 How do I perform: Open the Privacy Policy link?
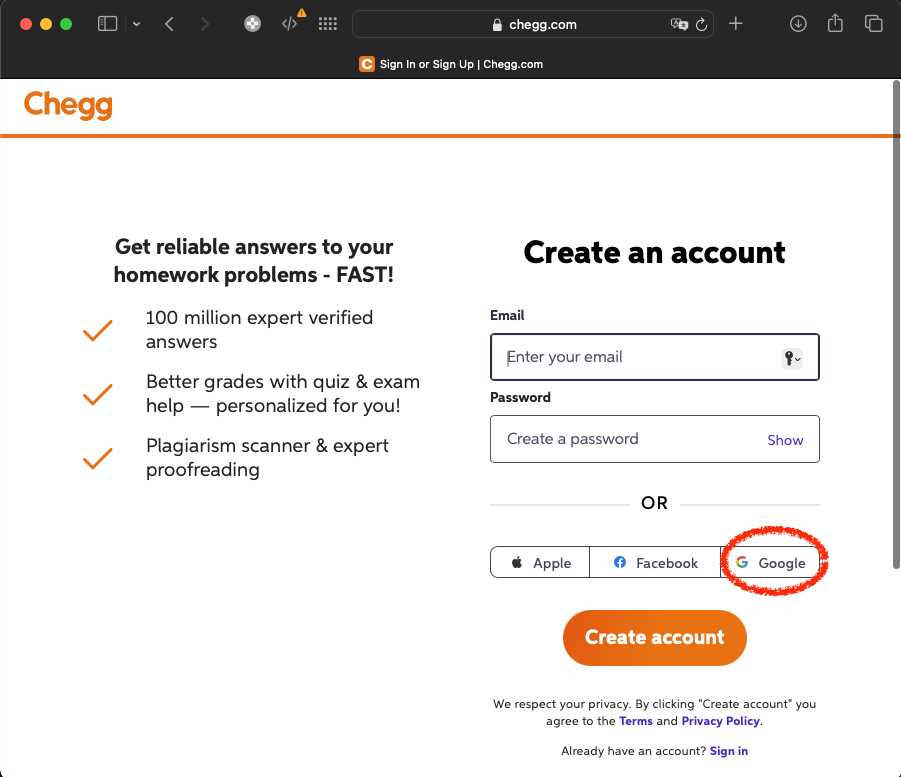pos(720,720)
